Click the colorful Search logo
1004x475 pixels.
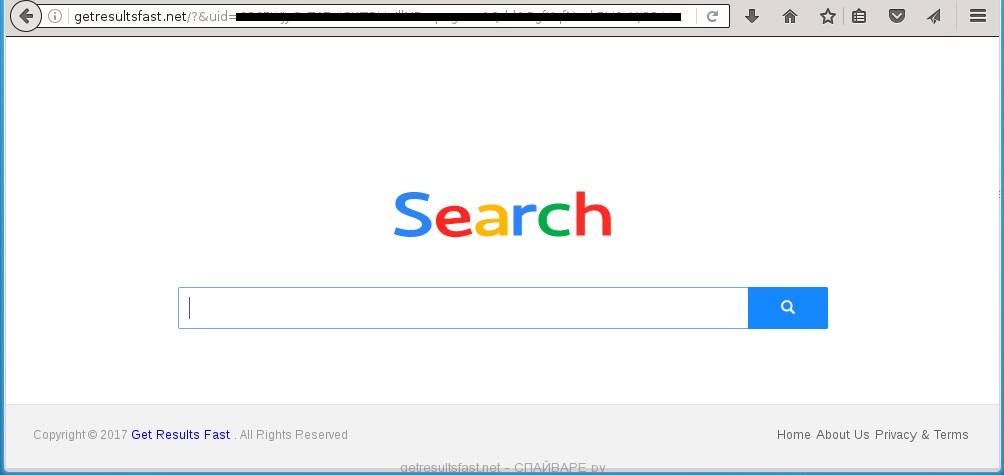click(503, 214)
